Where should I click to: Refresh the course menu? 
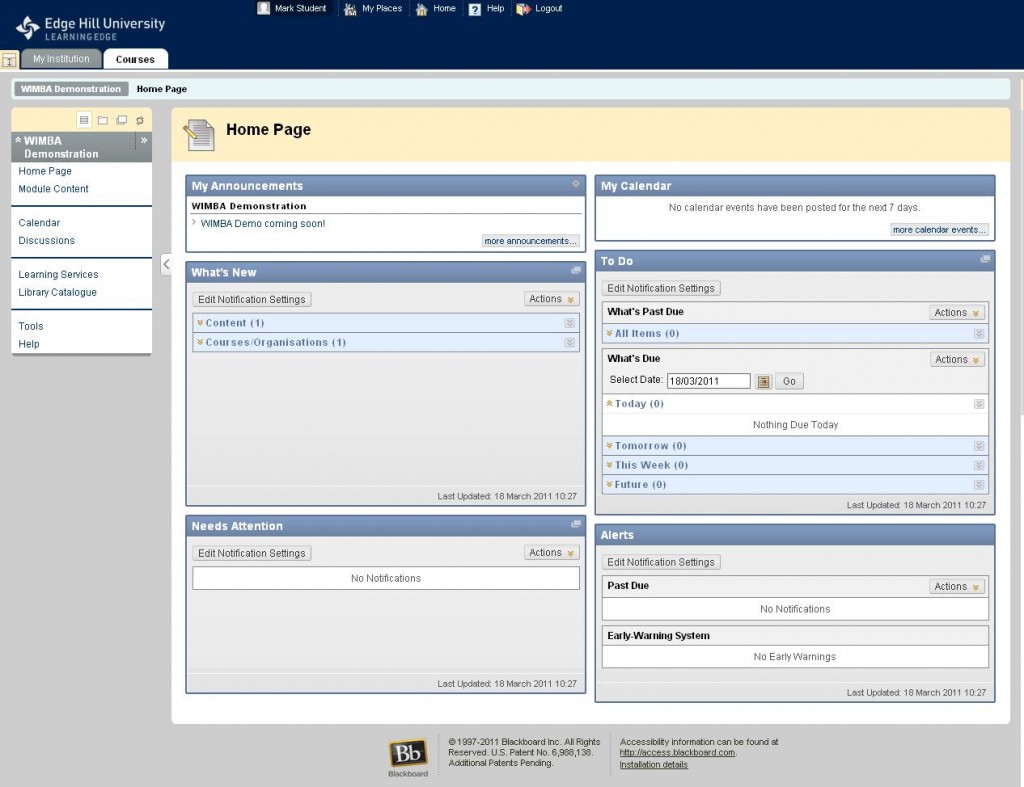pyautogui.click(x=140, y=120)
